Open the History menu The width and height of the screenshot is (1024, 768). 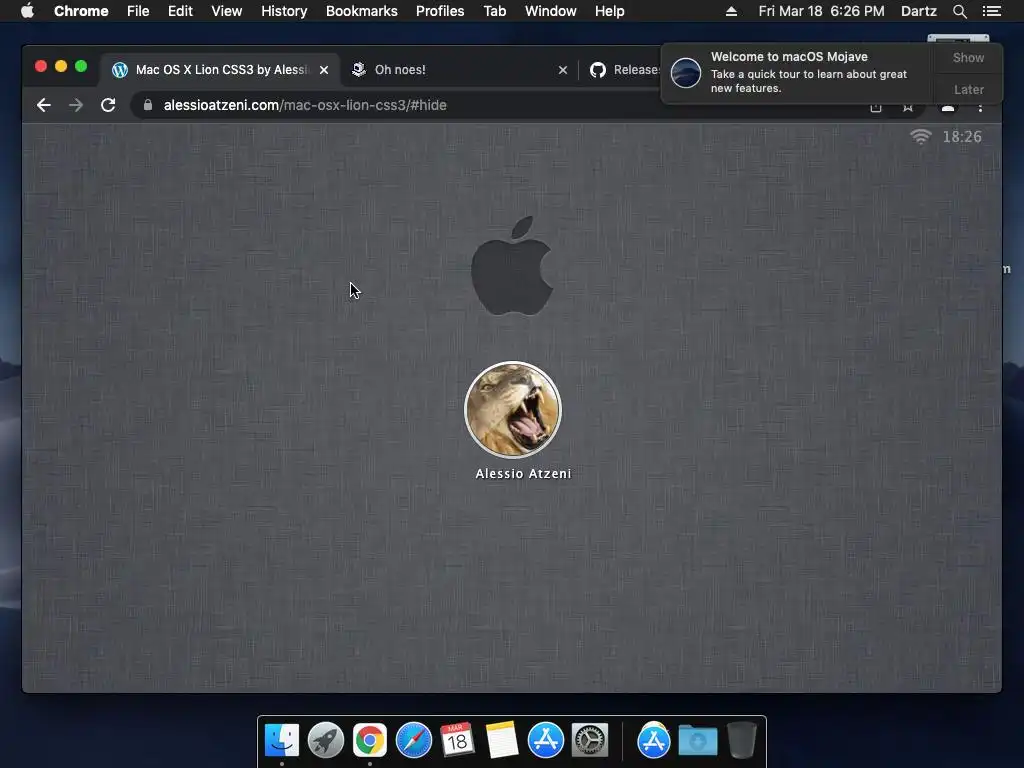click(x=284, y=11)
